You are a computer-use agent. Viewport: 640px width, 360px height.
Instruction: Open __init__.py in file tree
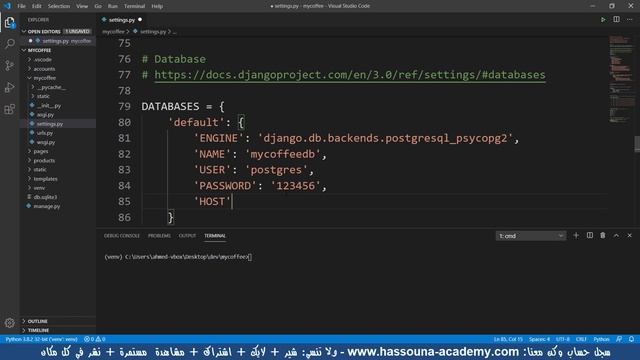pos(49,106)
